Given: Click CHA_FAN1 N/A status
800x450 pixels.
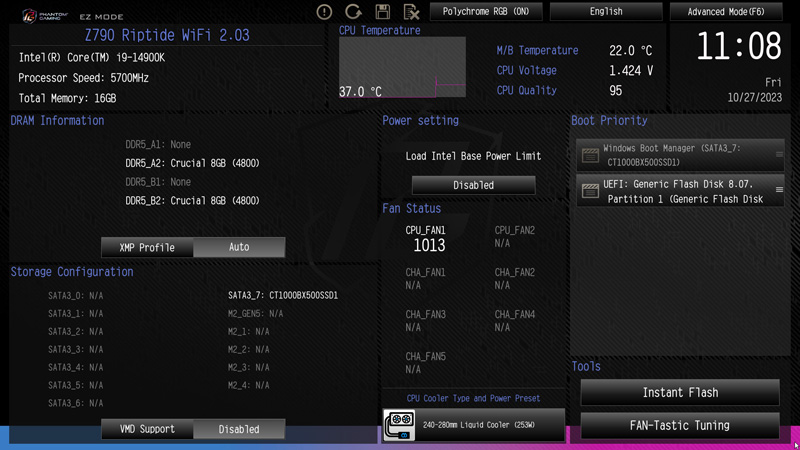Looking at the screenshot, I should (425, 279).
